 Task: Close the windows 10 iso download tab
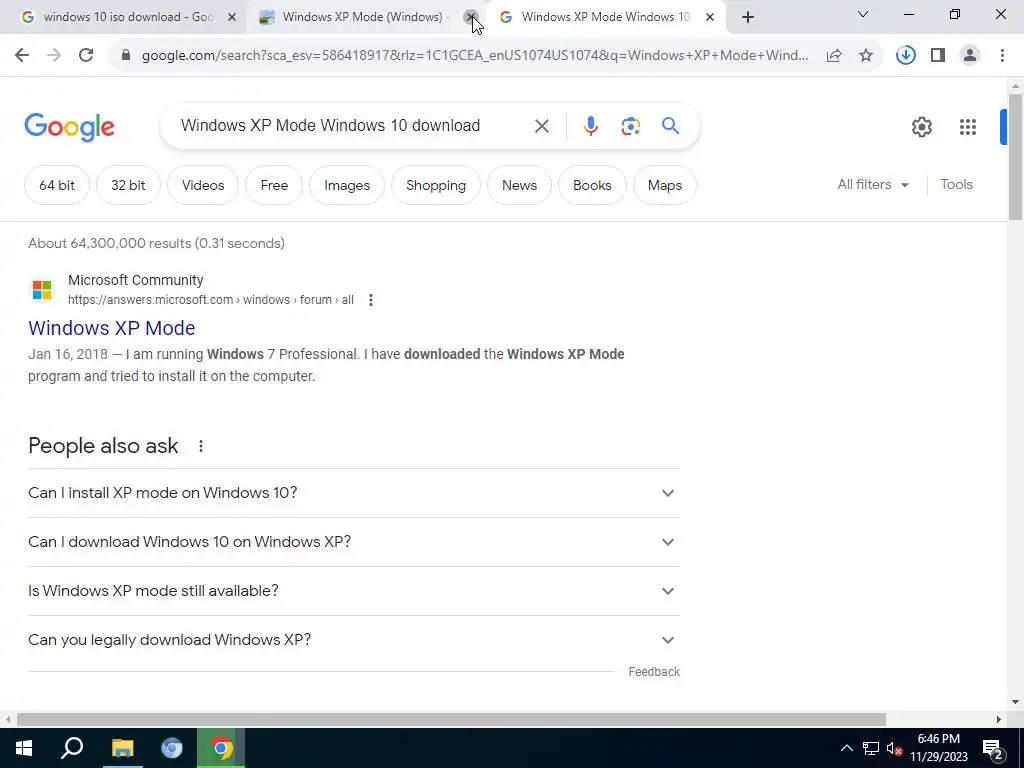point(231,17)
